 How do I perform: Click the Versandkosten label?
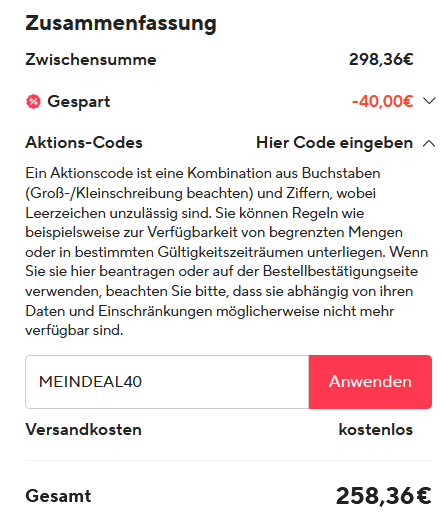84,429
